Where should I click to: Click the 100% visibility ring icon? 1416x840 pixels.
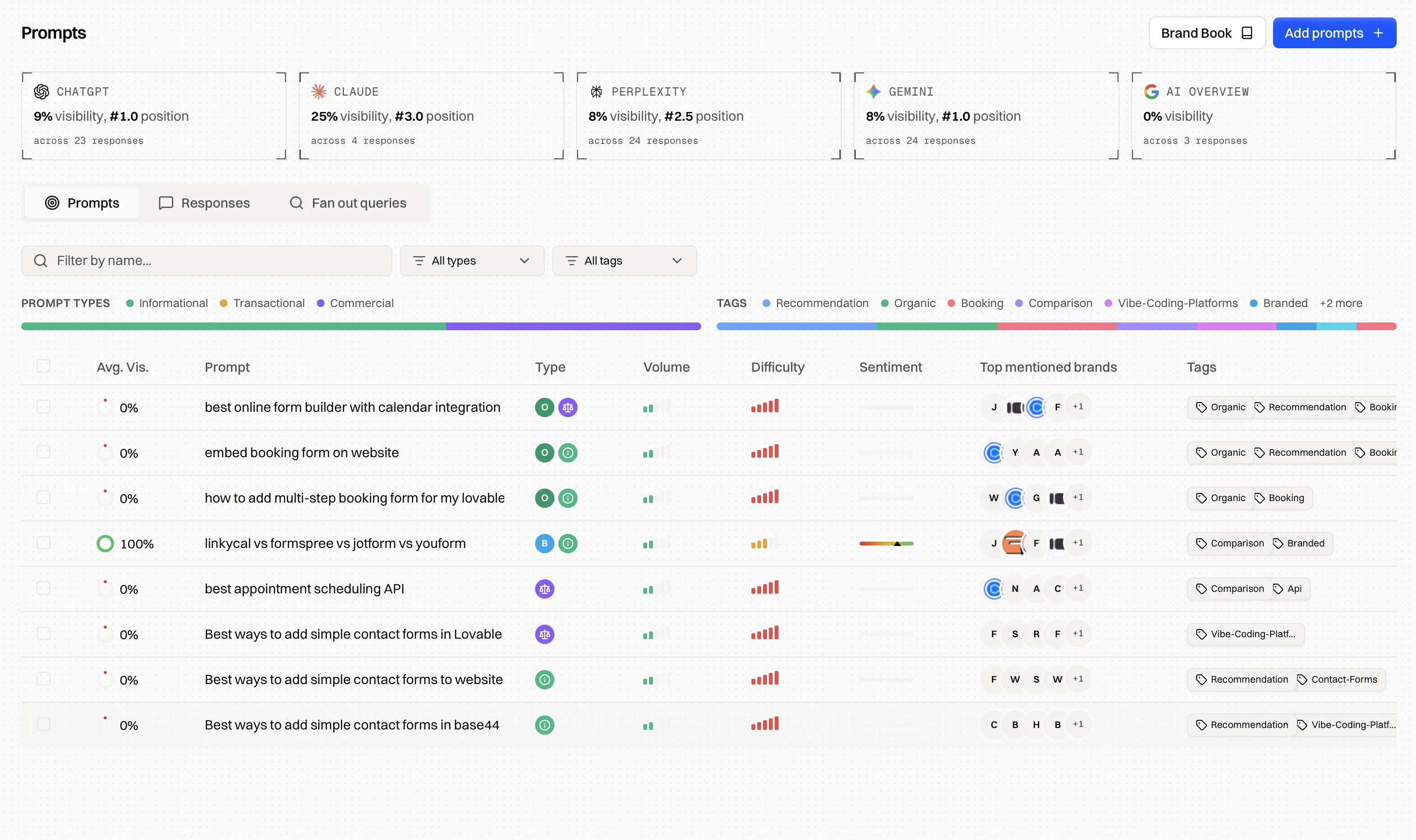pyautogui.click(x=105, y=544)
